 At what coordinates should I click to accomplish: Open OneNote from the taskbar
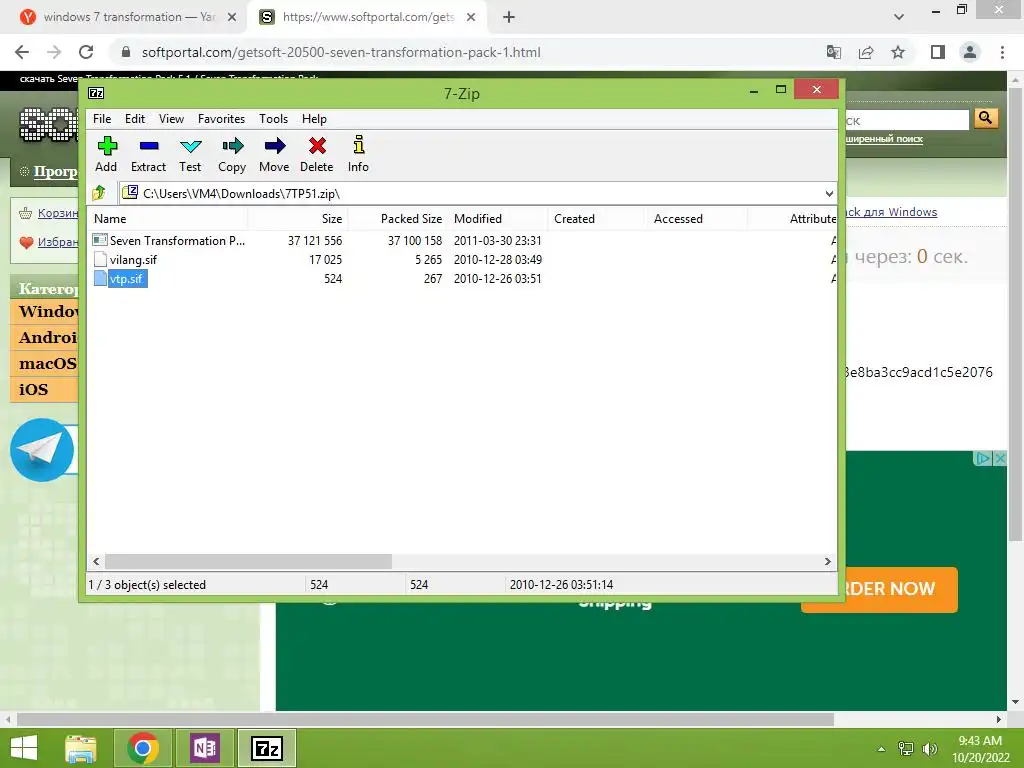tap(204, 748)
